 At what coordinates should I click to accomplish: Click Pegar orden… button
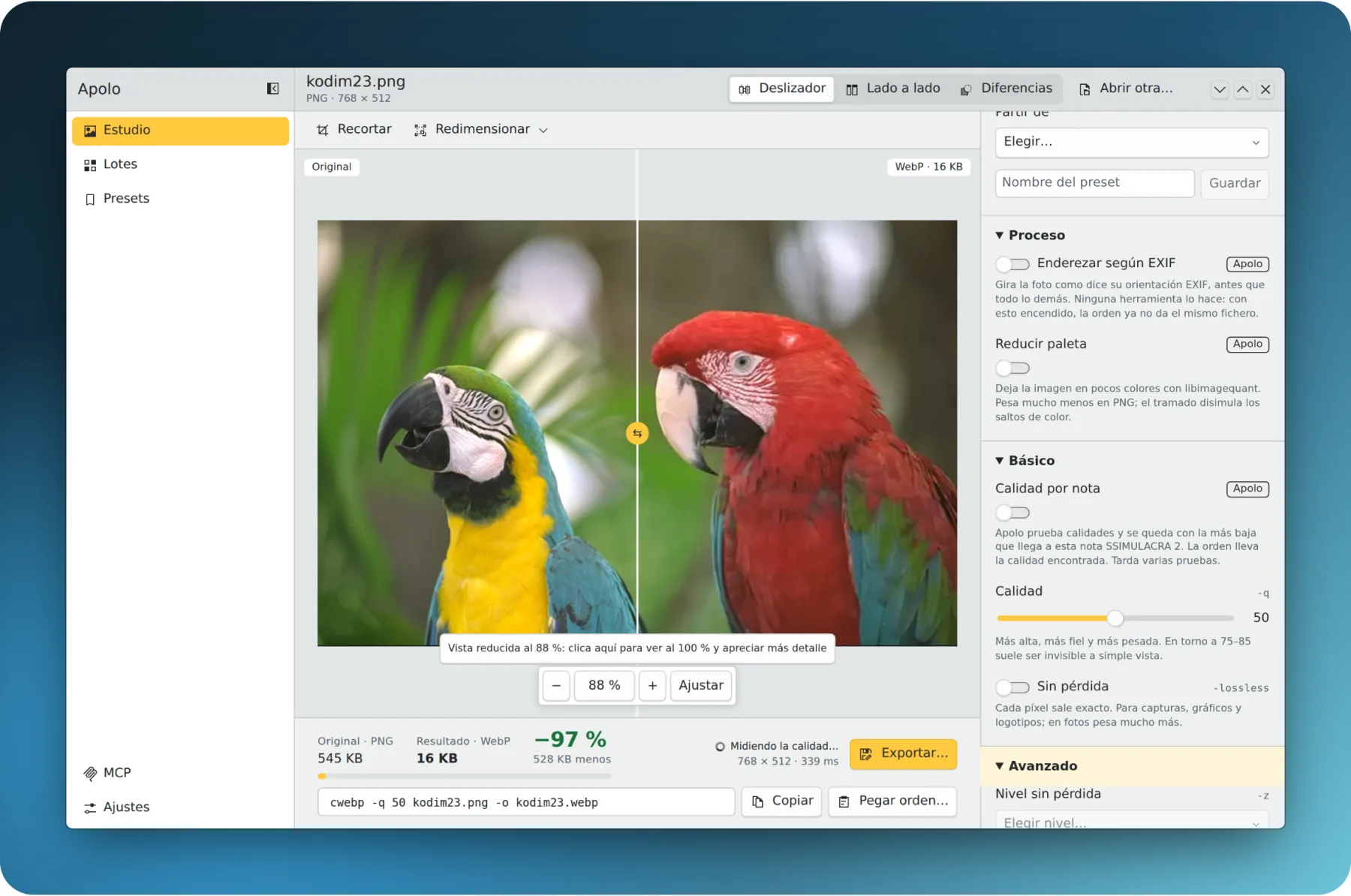(892, 801)
